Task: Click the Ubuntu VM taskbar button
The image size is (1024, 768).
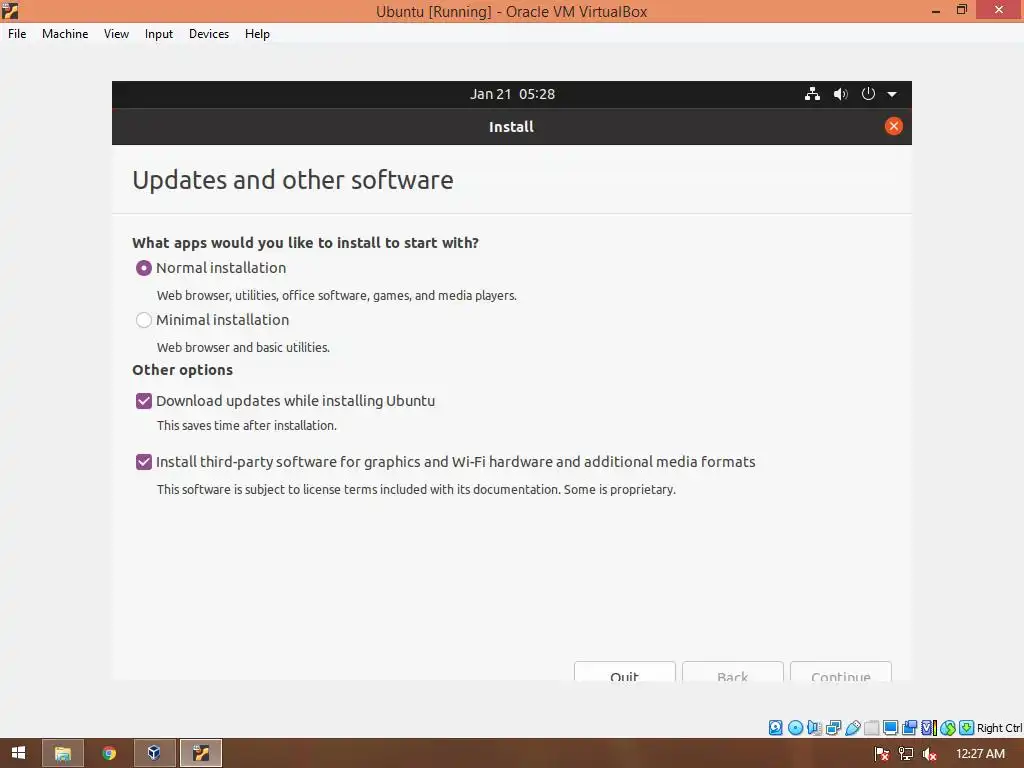Action: pyautogui.click(x=200, y=753)
